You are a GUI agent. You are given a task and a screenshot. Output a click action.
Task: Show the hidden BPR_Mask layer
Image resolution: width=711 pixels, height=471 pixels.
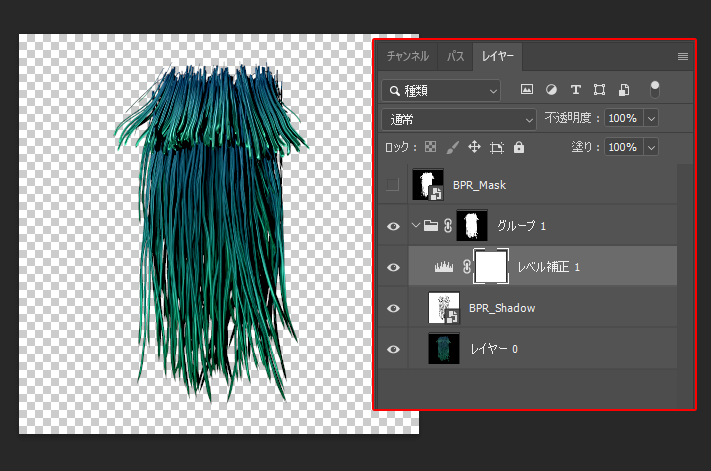tap(393, 184)
